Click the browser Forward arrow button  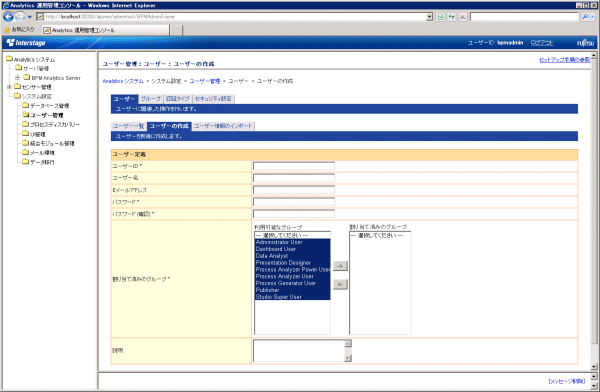[20, 17]
